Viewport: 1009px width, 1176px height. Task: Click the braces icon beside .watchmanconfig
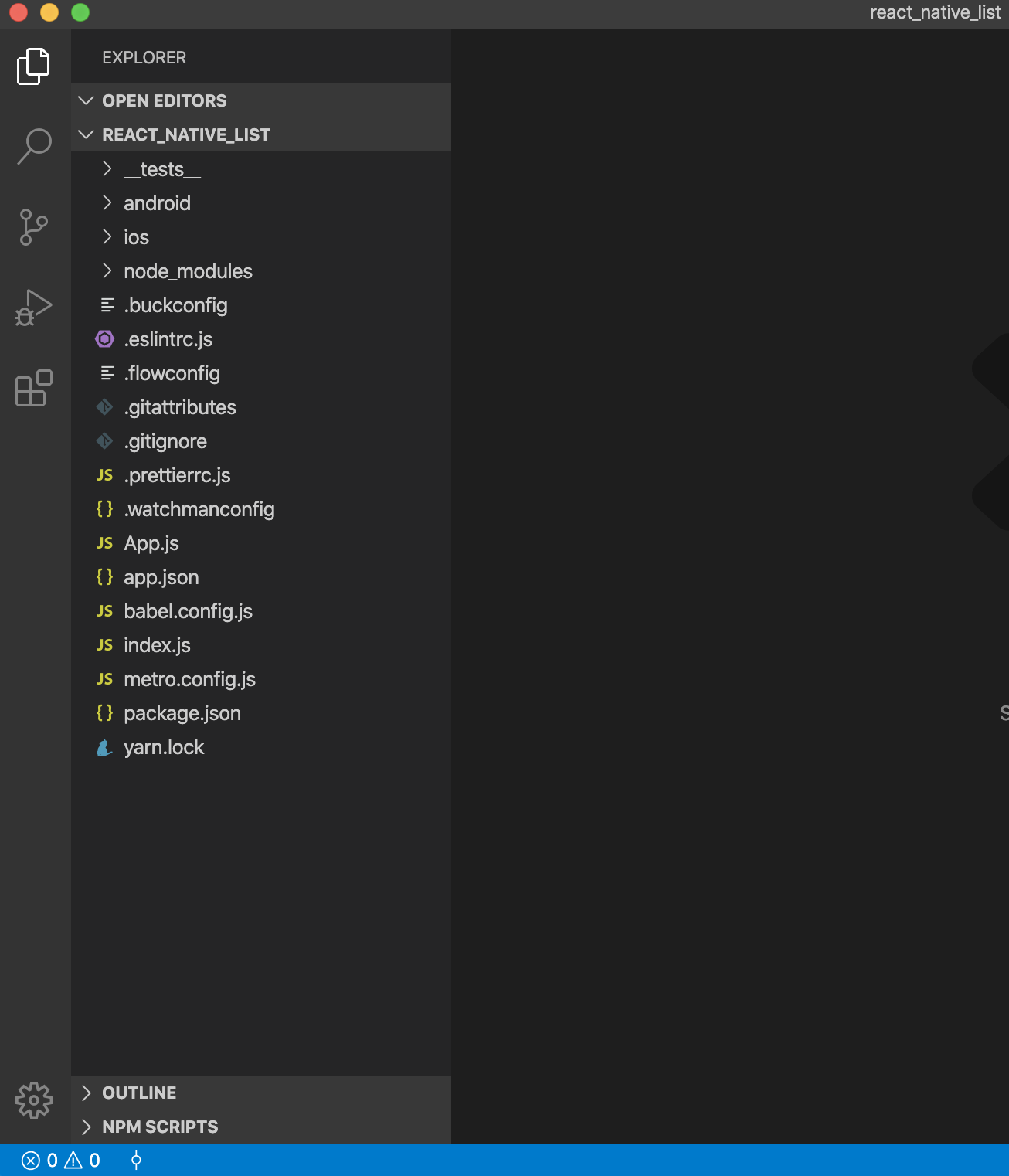click(105, 508)
